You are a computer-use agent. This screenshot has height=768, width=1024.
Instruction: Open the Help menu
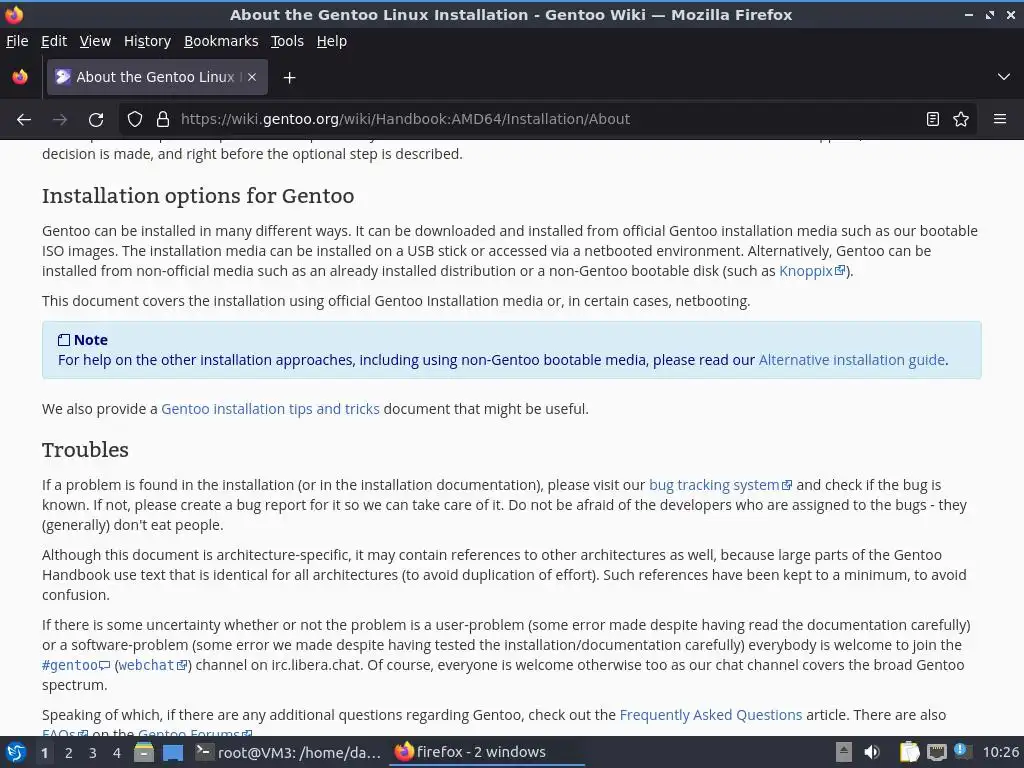pyautogui.click(x=332, y=41)
